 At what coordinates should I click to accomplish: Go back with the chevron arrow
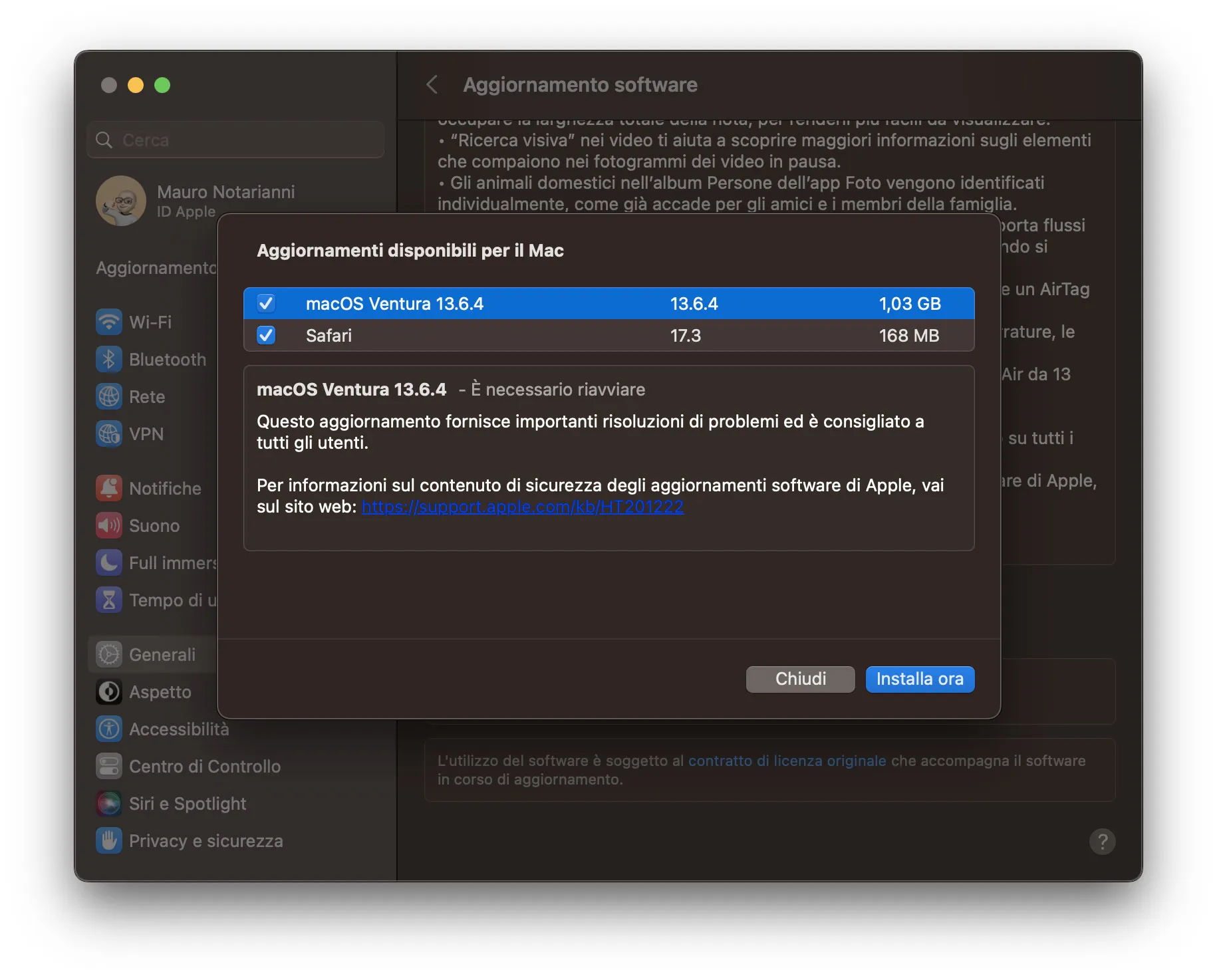(x=432, y=85)
